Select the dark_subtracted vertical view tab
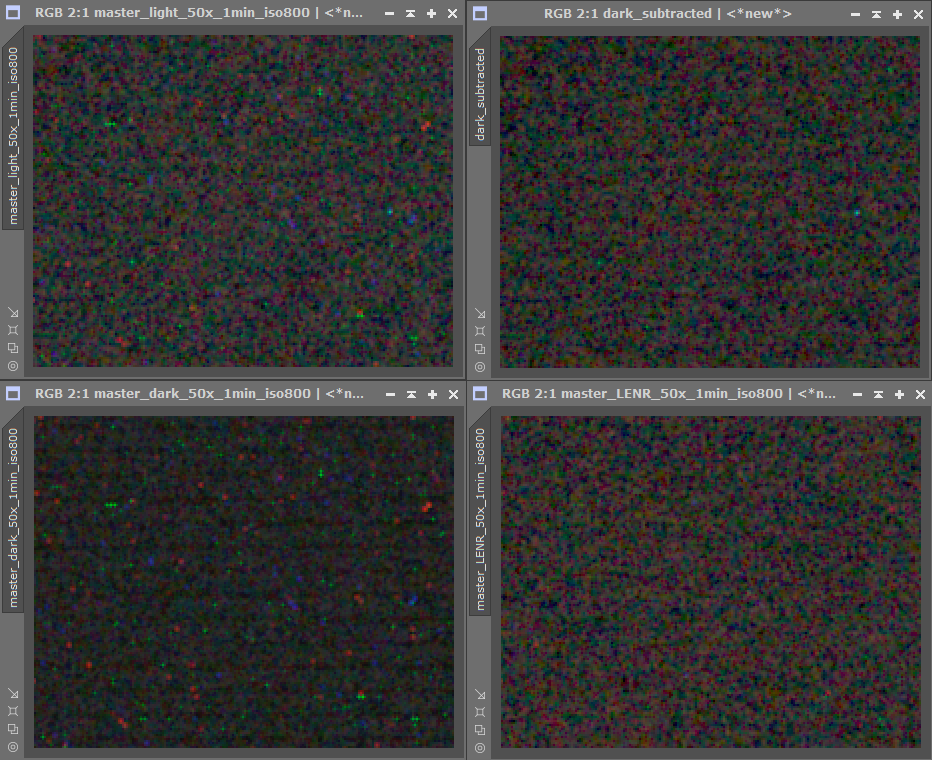This screenshot has height=760, width=932. 480,95
